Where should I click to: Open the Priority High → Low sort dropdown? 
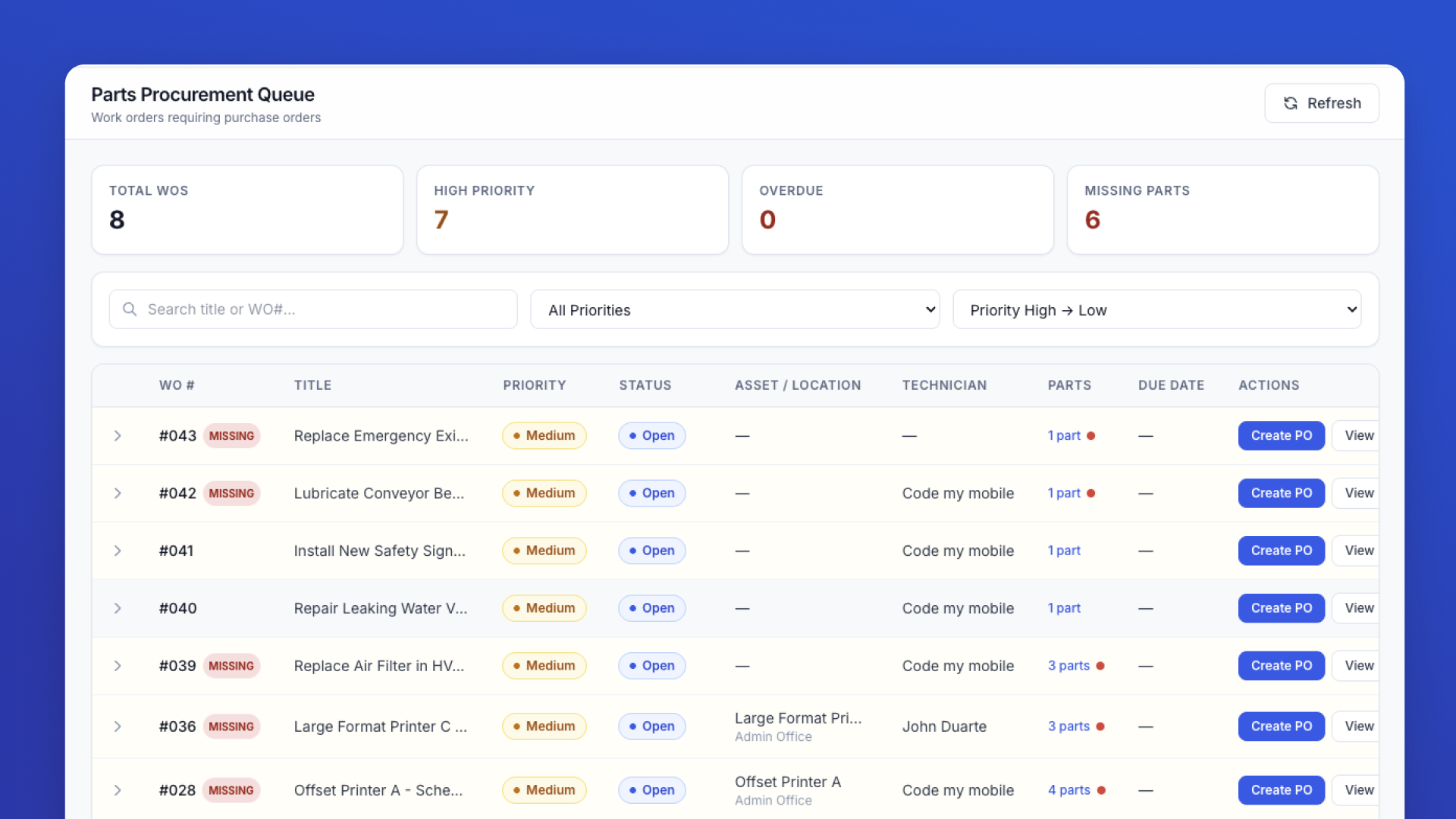pos(1156,309)
